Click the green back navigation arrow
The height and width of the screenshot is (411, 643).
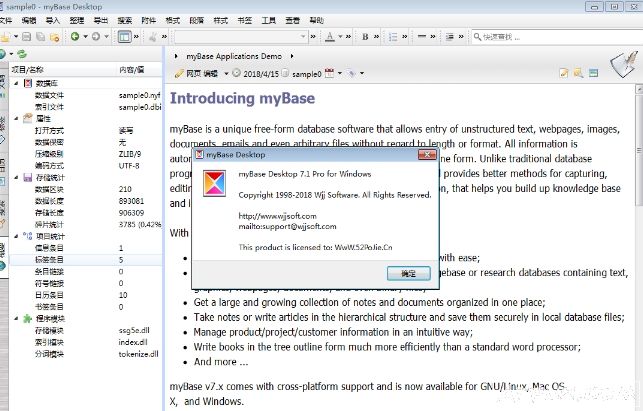click(x=75, y=37)
